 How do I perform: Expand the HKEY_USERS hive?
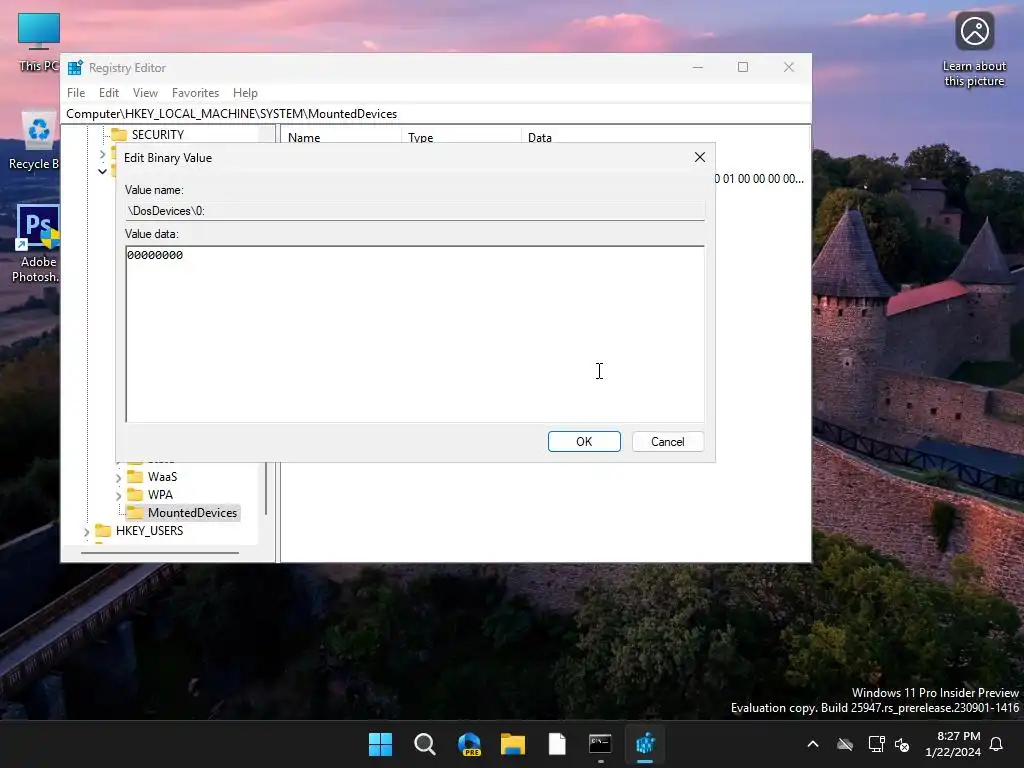86,532
